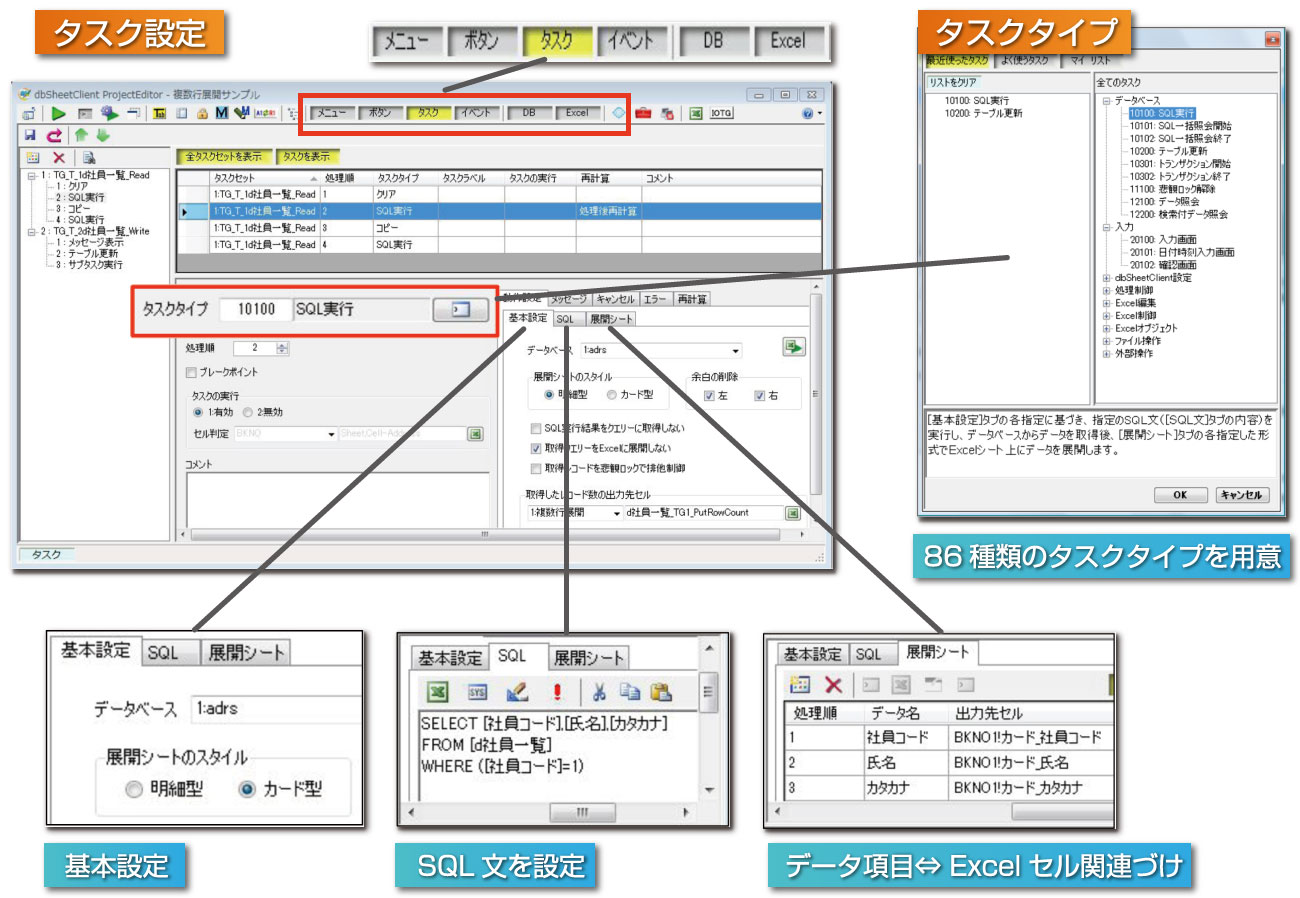This screenshot has width=1300, height=898.
Task: Click the Excel icon beside セル判定 address field
Action: pyautogui.click(x=475, y=434)
